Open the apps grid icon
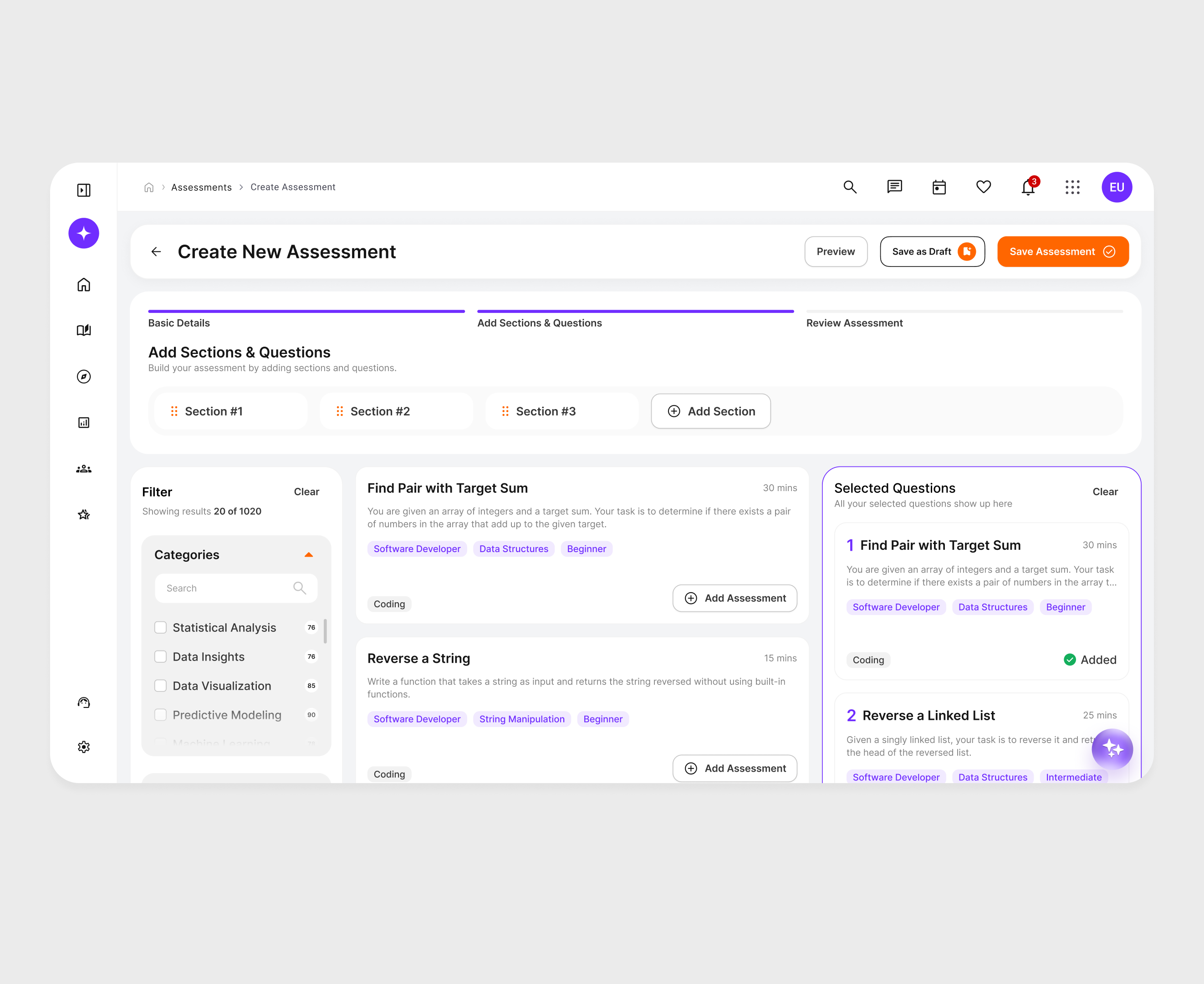Image resolution: width=1204 pixels, height=984 pixels. (1072, 187)
